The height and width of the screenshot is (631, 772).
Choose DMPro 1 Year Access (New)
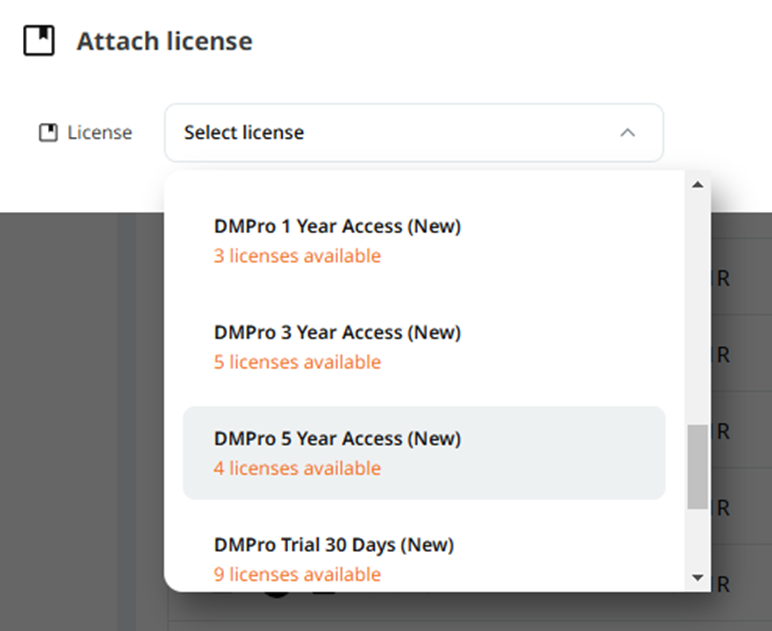pos(424,241)
